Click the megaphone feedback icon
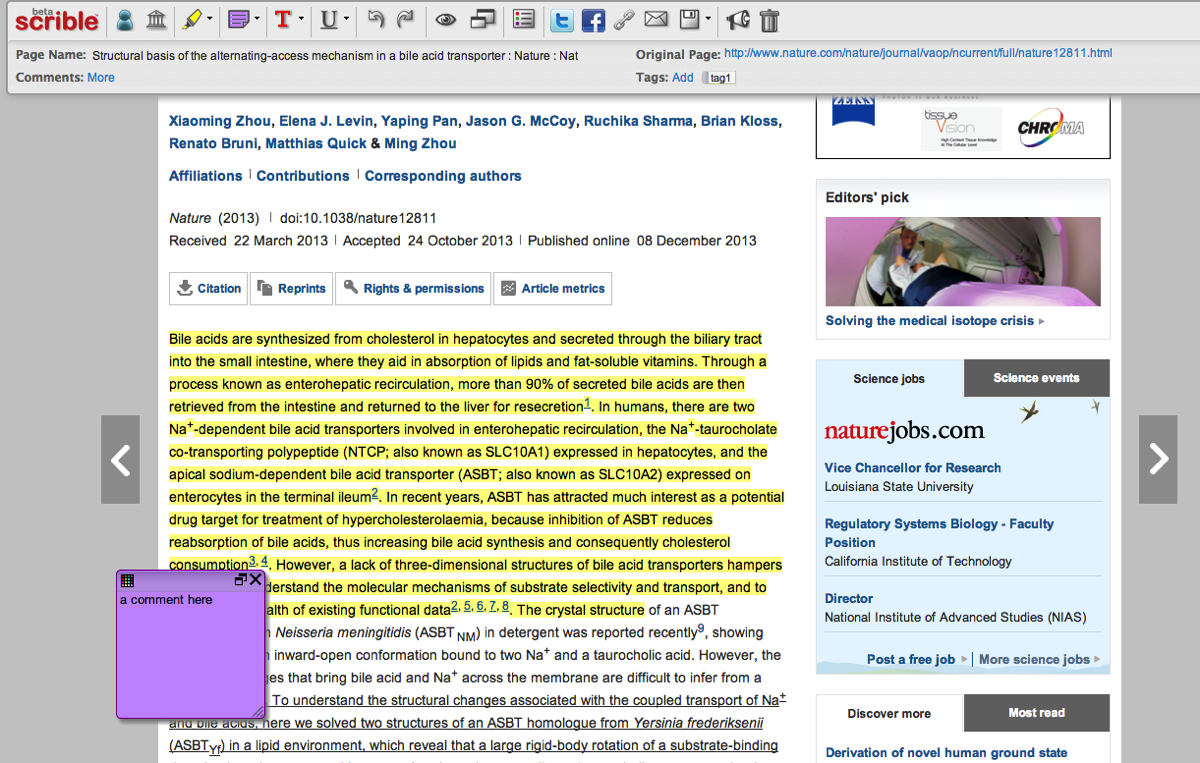This screenshot has height=763, width=1200. pos(738,19)
